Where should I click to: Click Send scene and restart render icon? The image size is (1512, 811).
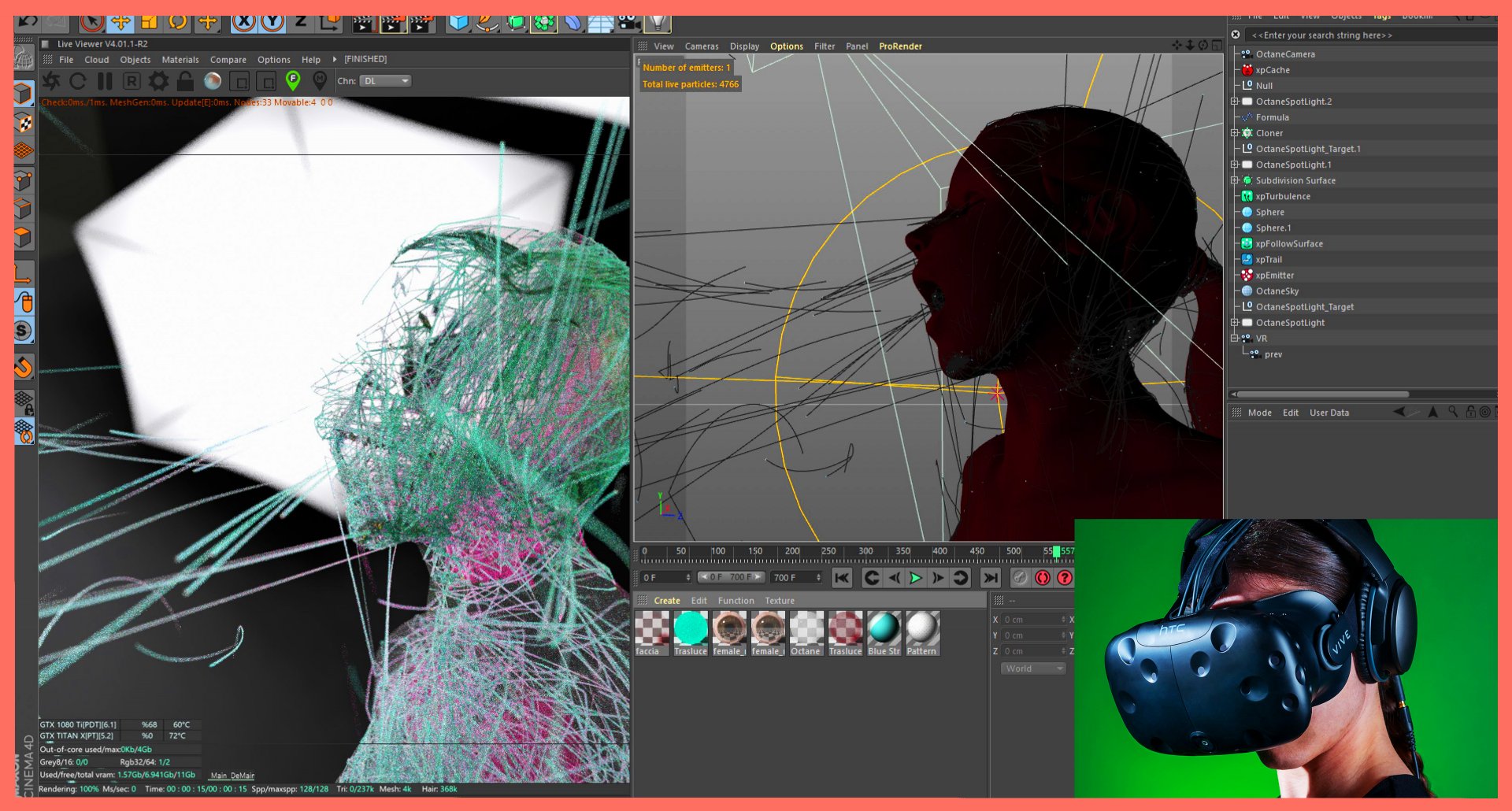pos(51,81)
